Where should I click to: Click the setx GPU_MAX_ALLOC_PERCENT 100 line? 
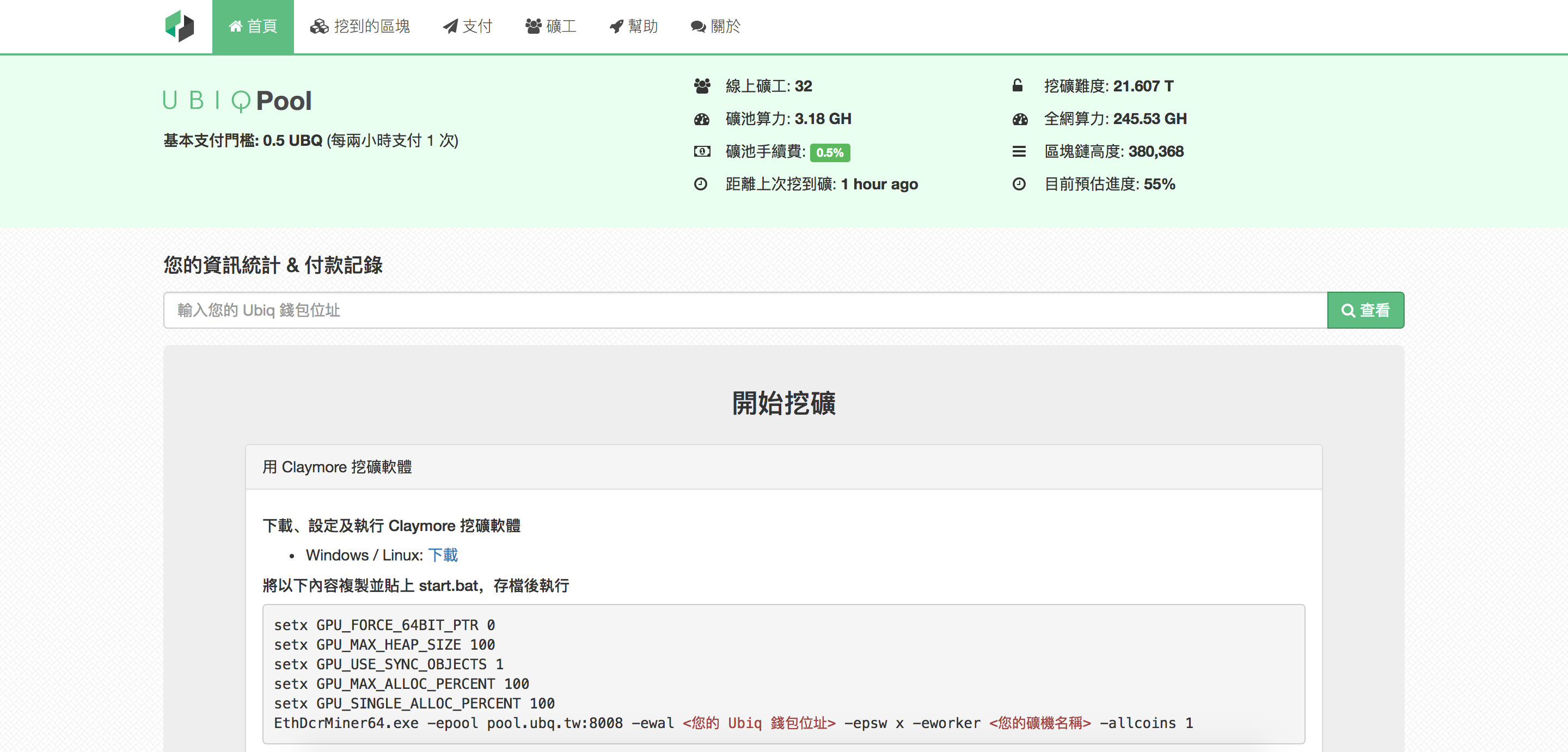pyautogui.click(x=401, y=684)
